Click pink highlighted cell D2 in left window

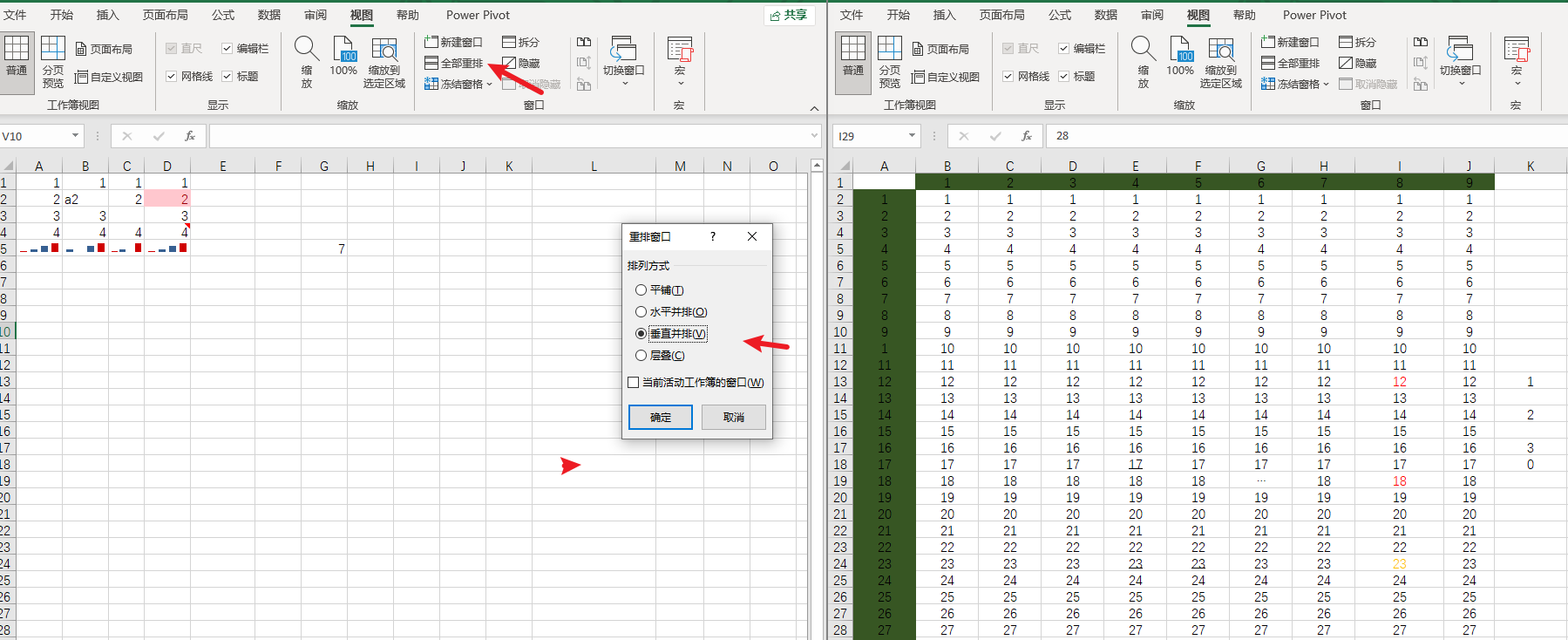[167, 199]
